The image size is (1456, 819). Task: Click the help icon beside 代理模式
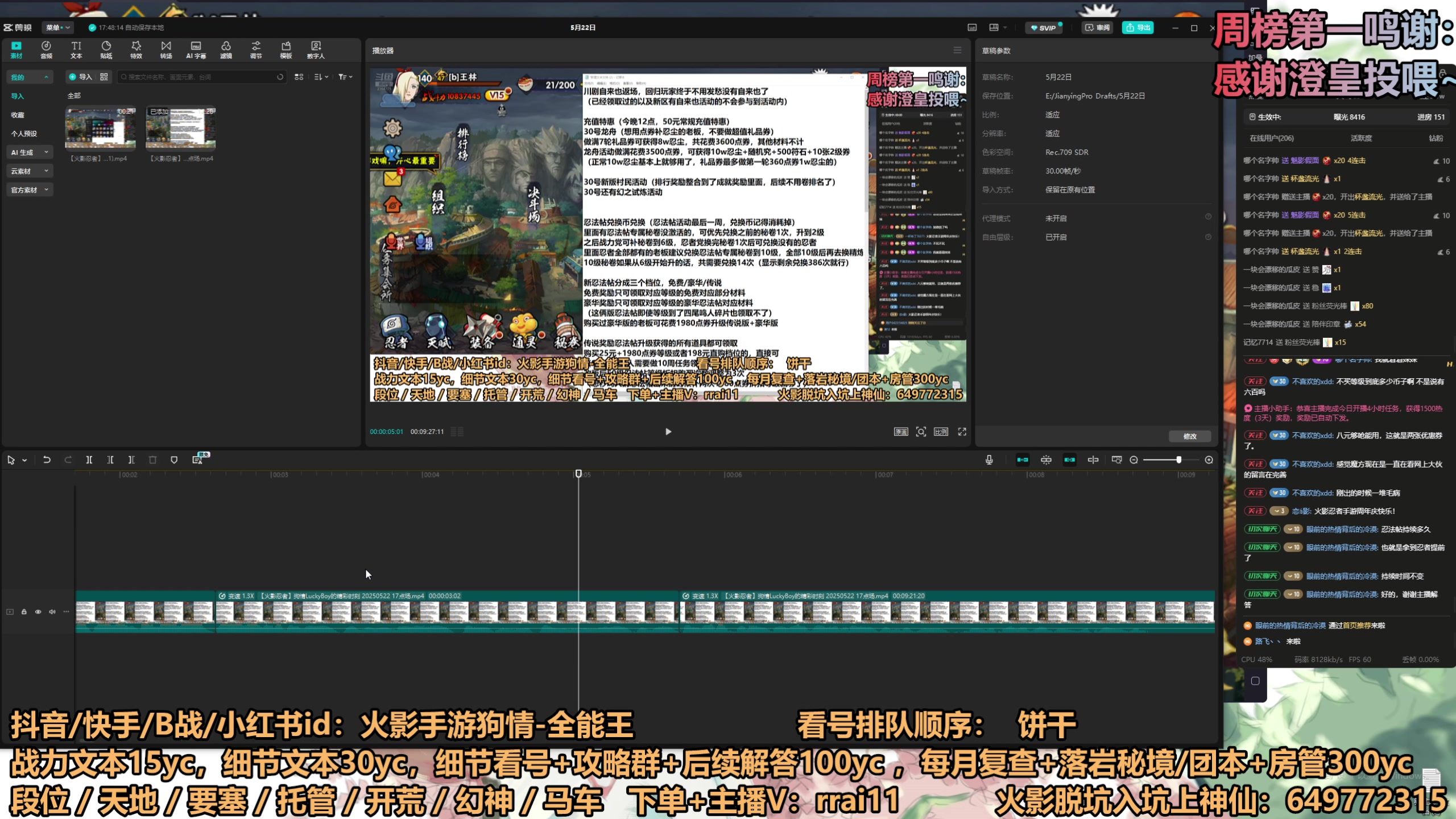coord(1208,217)
